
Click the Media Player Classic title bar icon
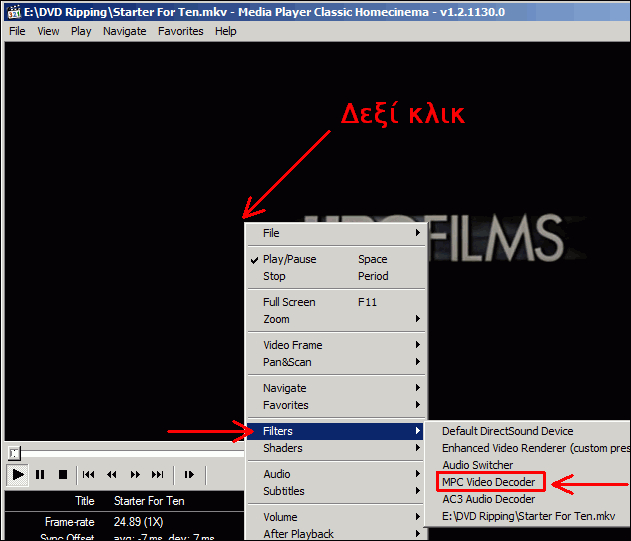(14, 12)
